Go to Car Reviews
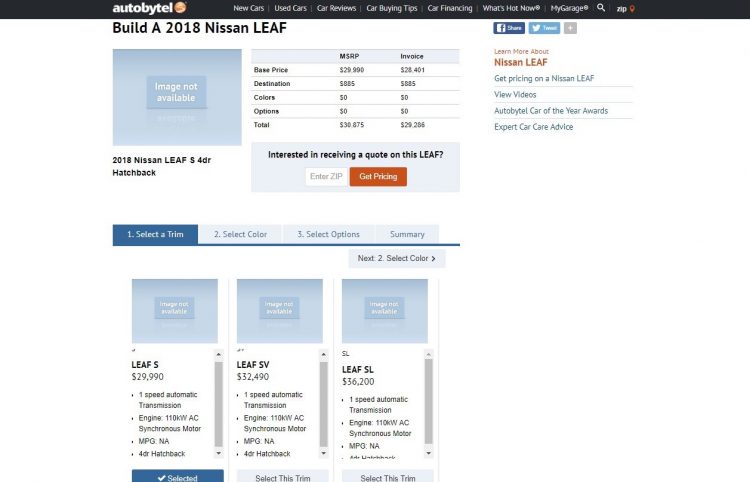The width and height of the screenshot is (750, 482). (336, 8)
